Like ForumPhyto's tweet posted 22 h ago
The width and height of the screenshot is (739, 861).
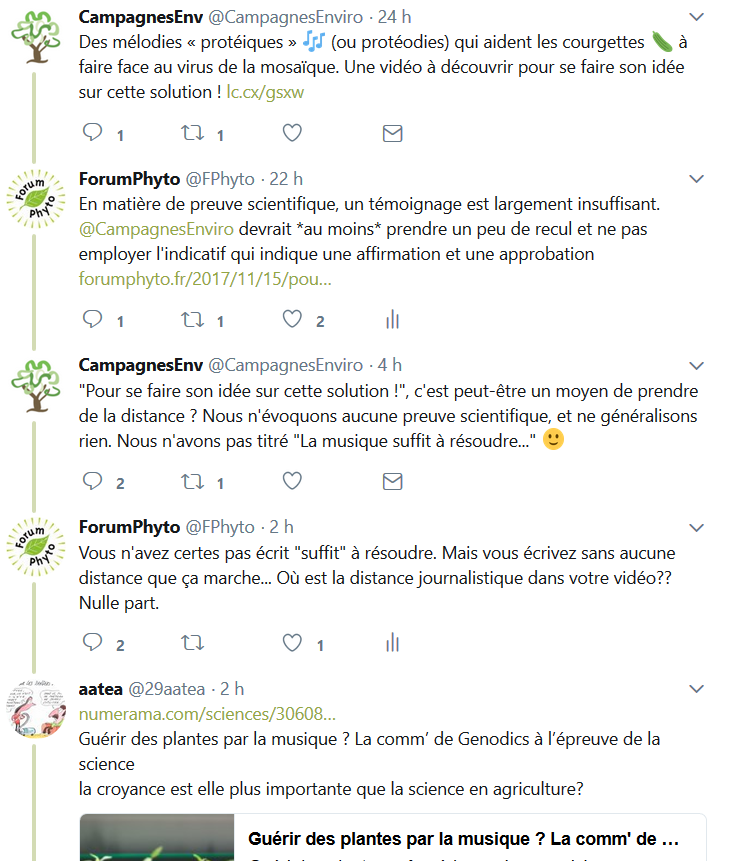[x=292, y=319]
